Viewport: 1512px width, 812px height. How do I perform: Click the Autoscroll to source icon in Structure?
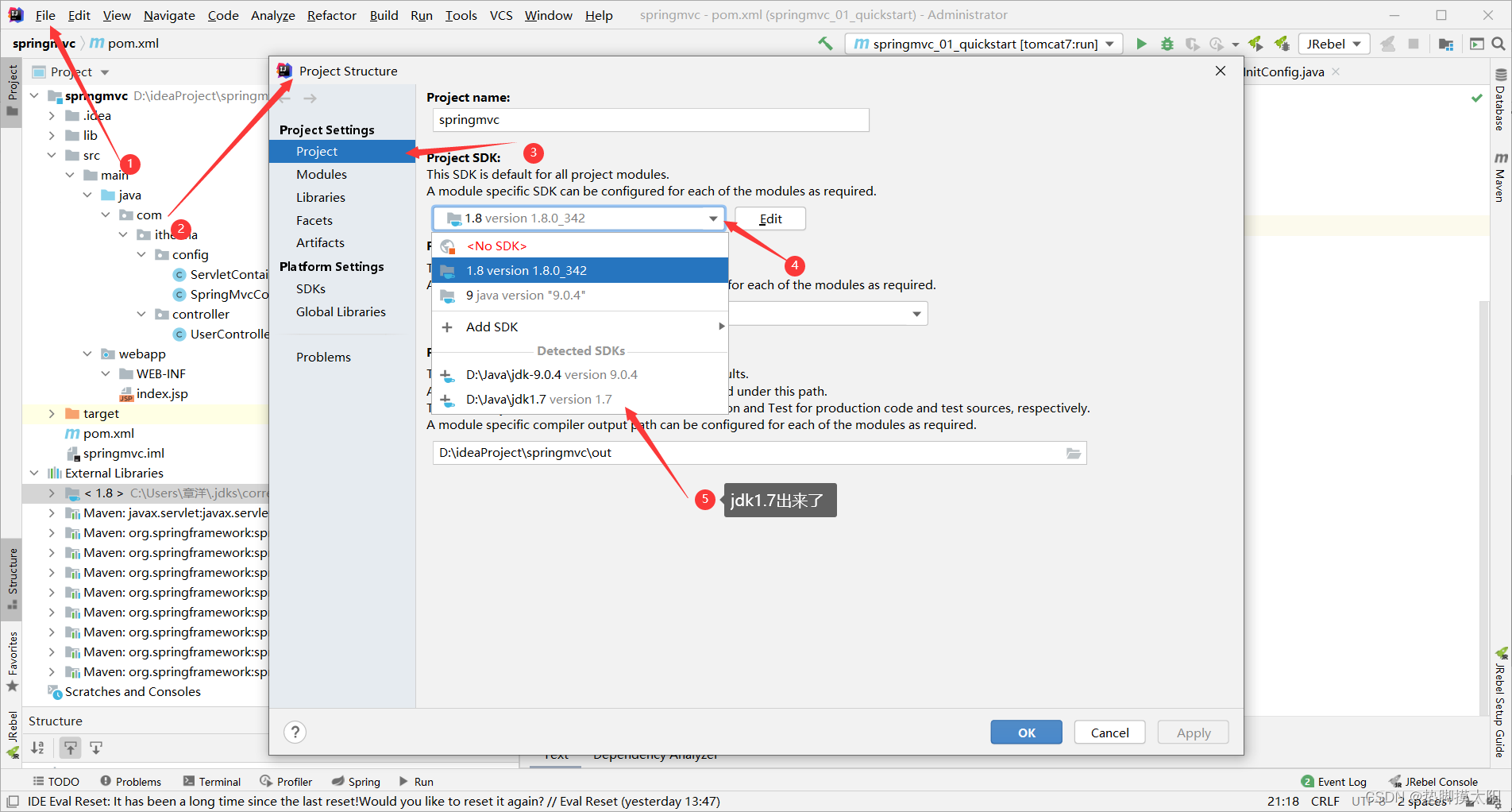click(70, 748)
